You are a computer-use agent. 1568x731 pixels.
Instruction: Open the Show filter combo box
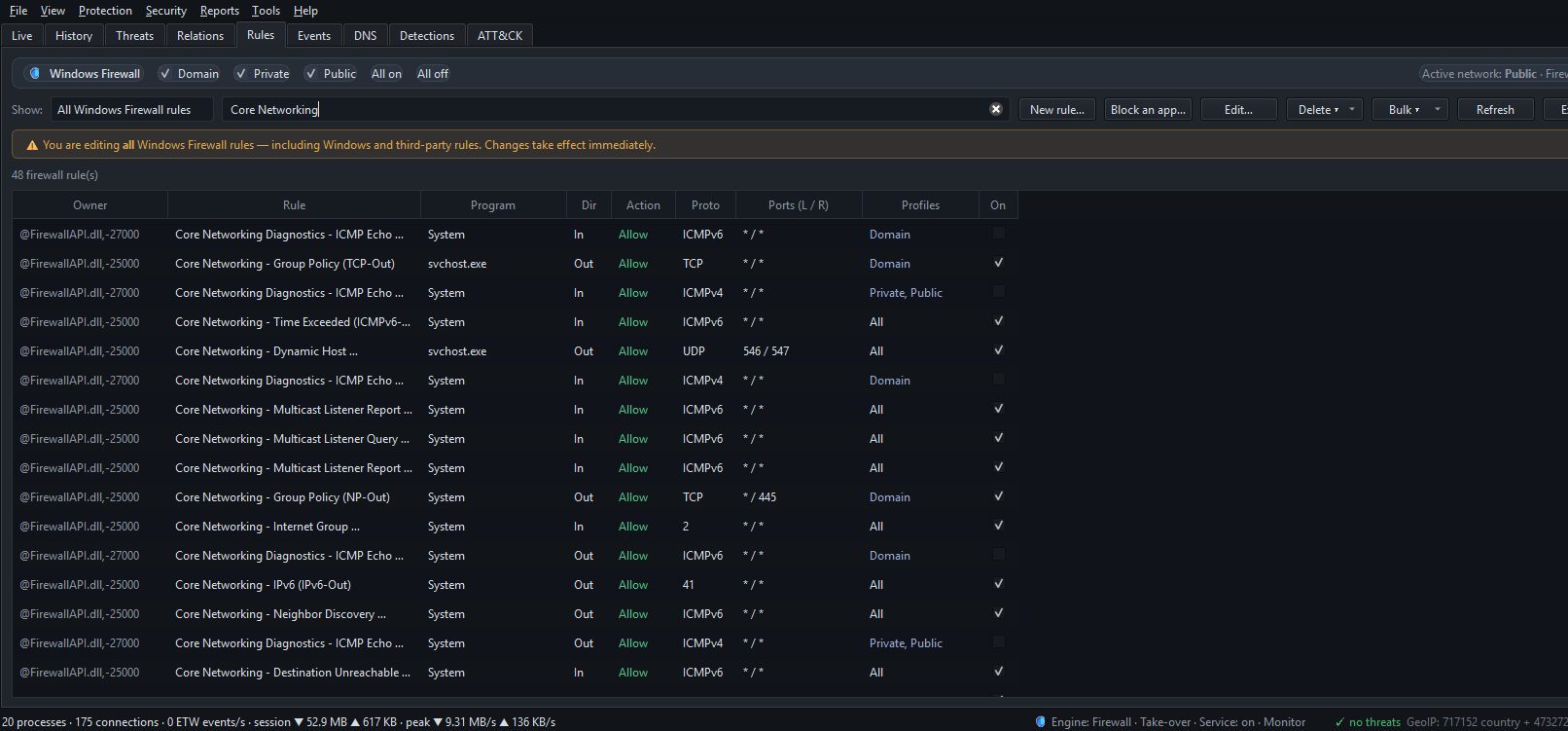click(132, 109)
